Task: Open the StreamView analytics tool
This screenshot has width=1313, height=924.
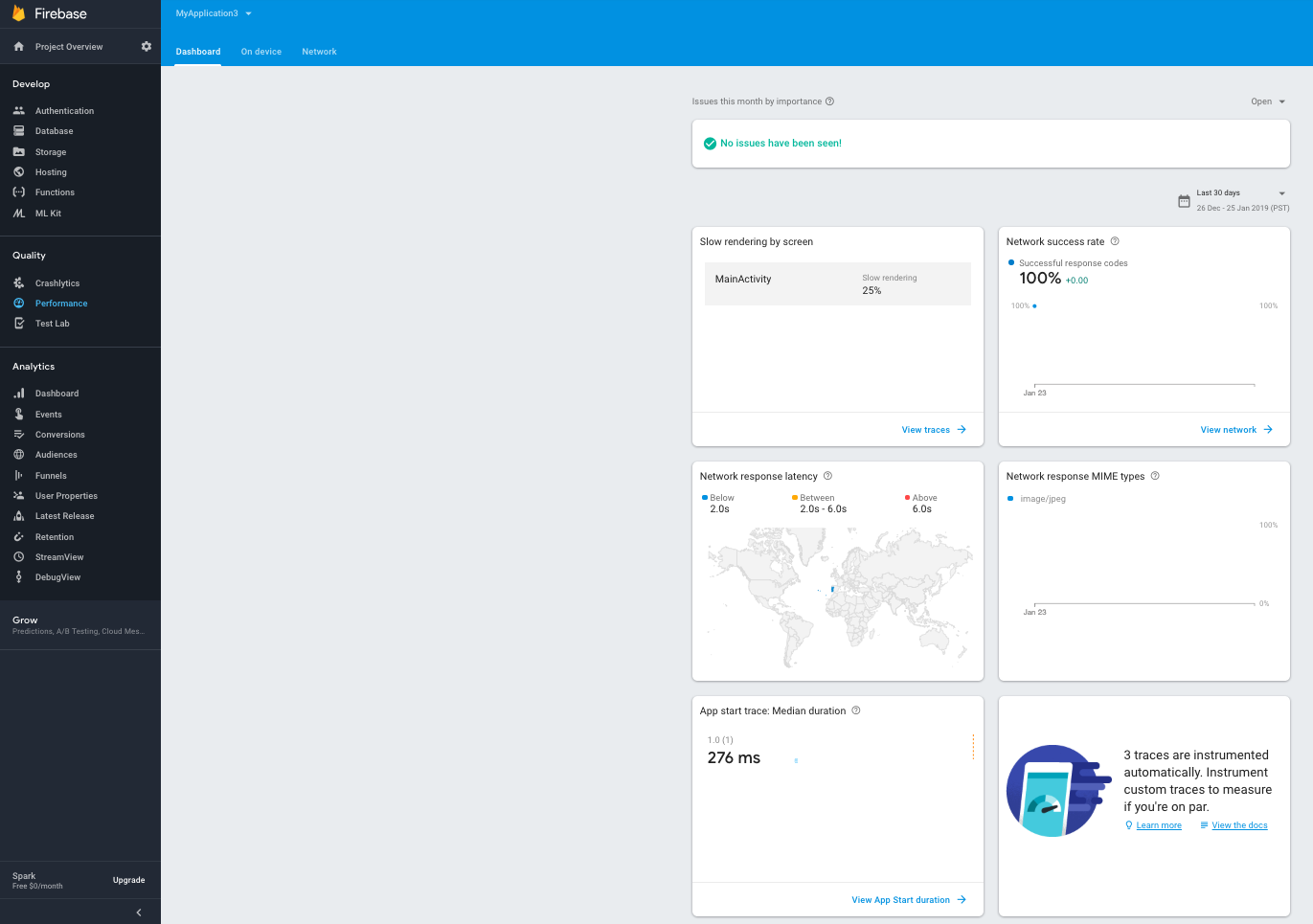Action: coord(59,556)
